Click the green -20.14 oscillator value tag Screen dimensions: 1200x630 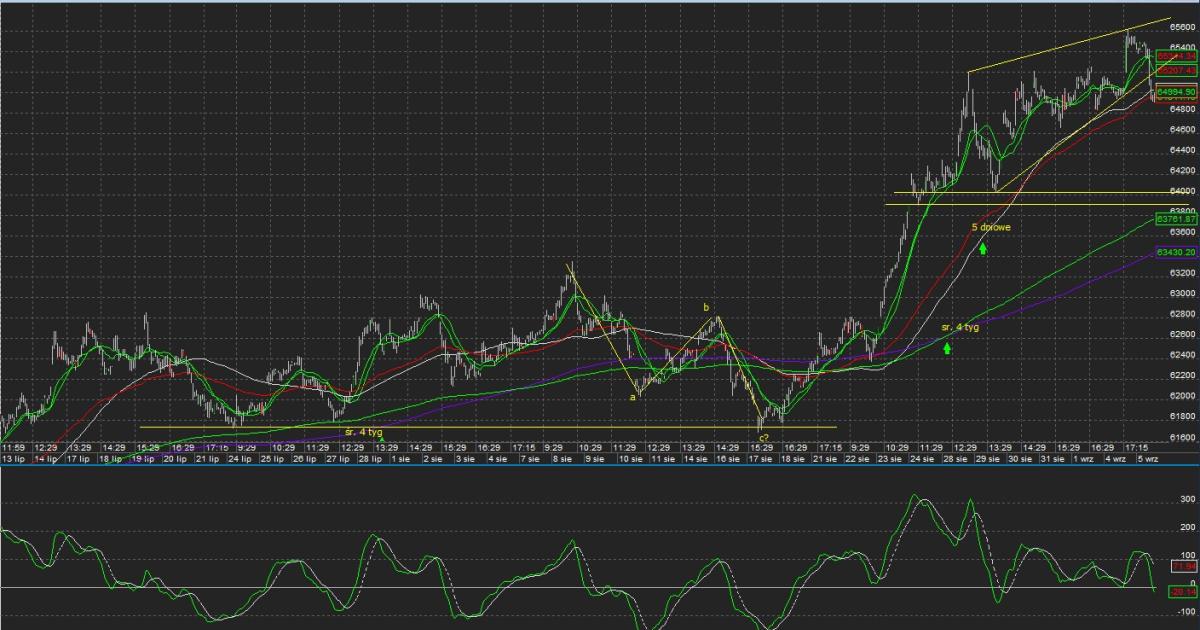click(x=1182, y=592)
